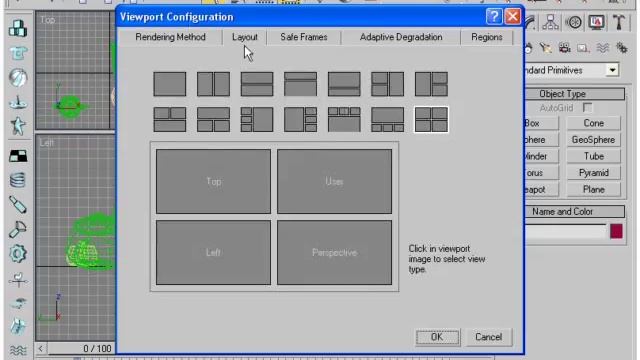
Task: Click the time slider showing 0 / 100
Action: (81, 349)
